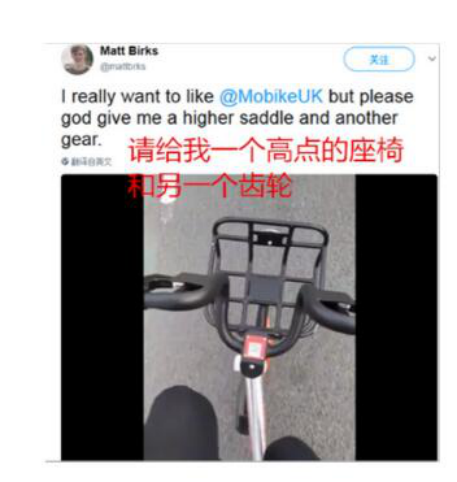457x482 pixels.
Task: Click the globe icon under the tweet
Action: pyautogui.click(x=65, y=161)
